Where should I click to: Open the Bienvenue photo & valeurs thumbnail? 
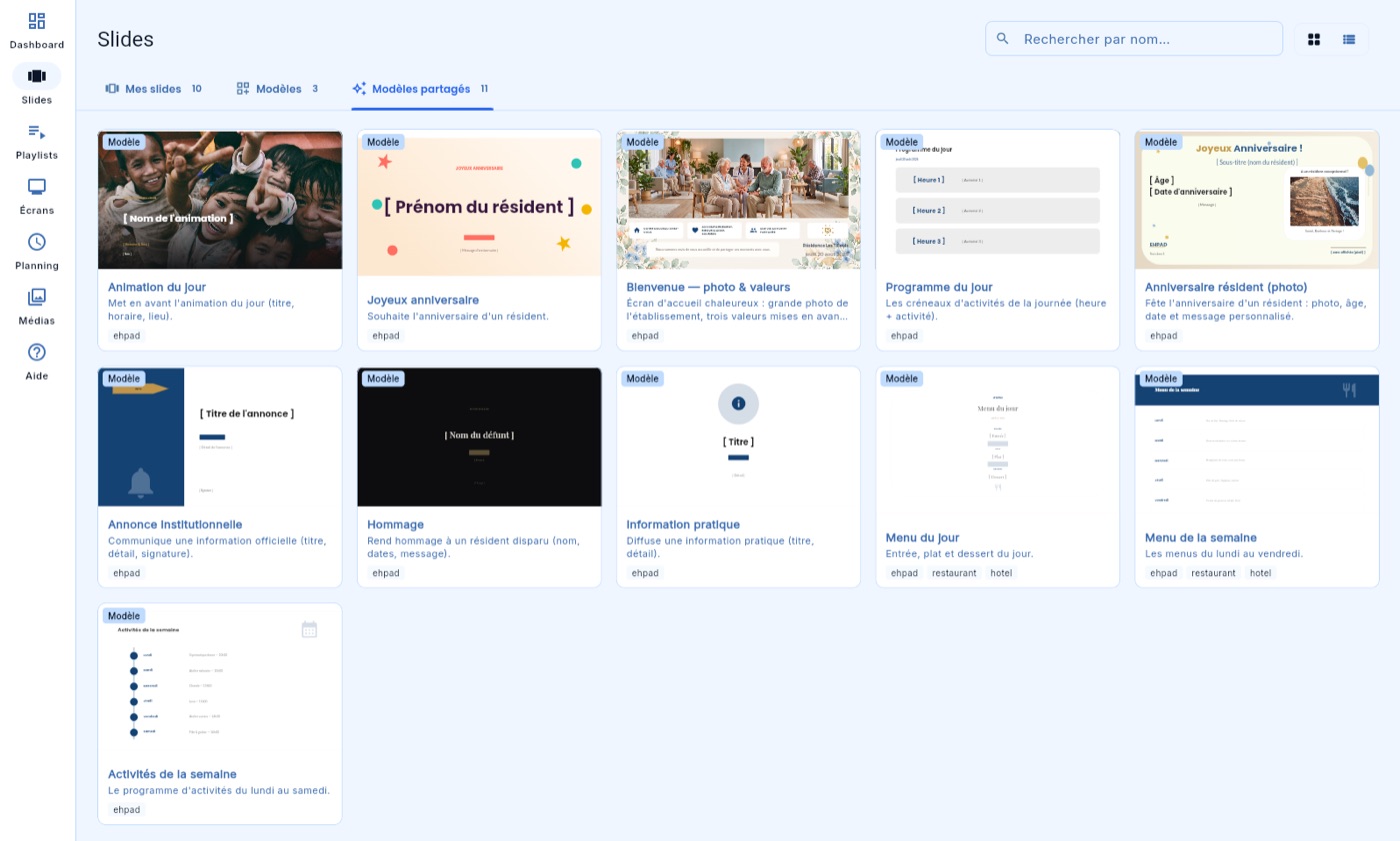(x=738, y=200)
